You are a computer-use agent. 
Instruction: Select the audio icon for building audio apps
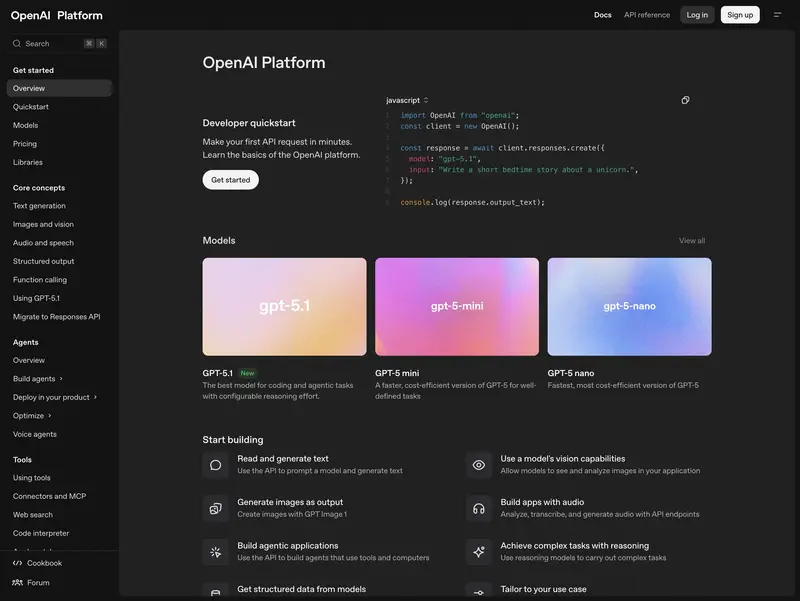(x=476, y=508)
